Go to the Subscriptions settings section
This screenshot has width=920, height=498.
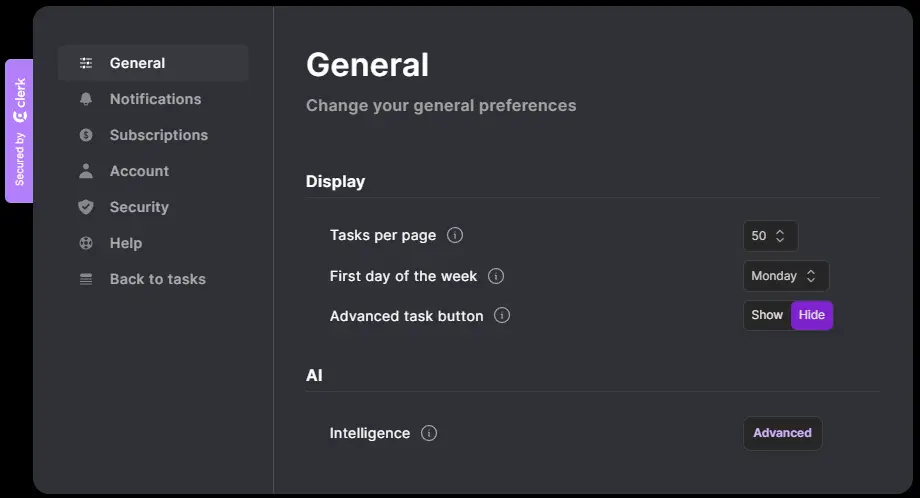pyautogui.click(x=158, y=135)
